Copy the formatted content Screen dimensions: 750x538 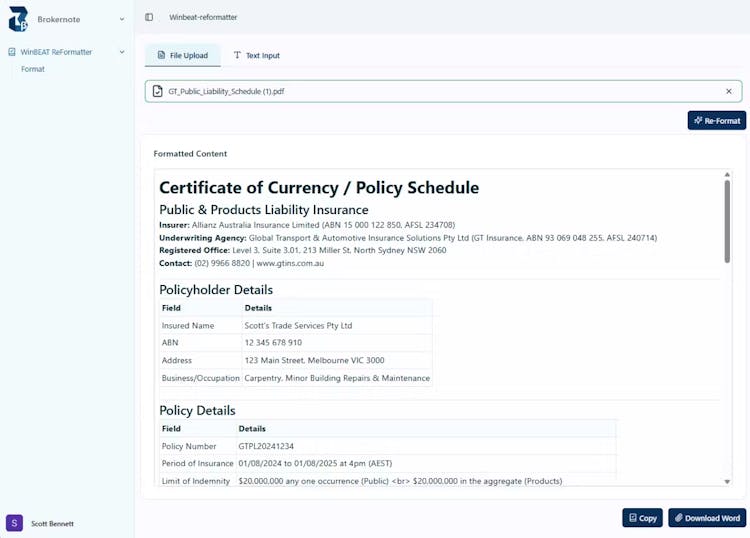642,518
